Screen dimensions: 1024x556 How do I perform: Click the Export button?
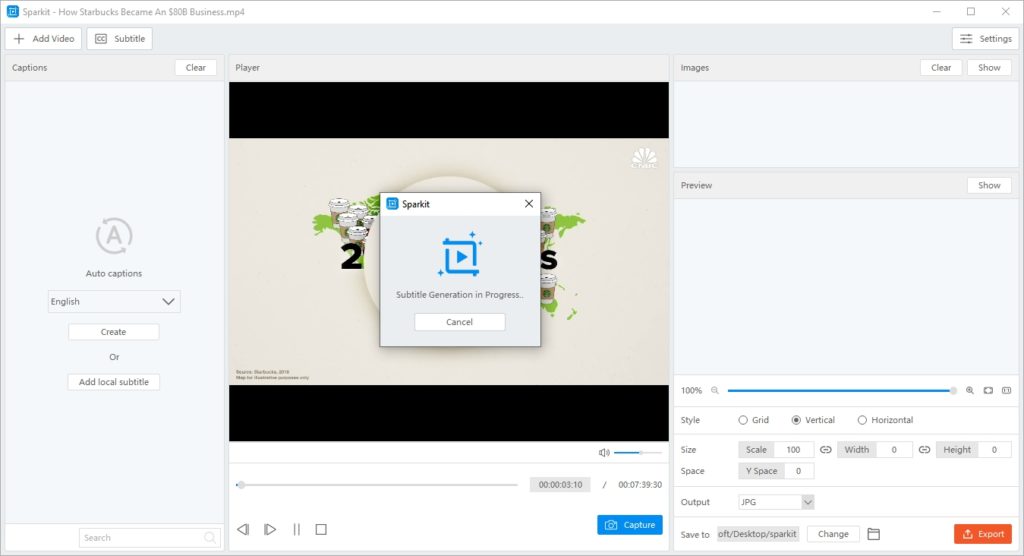click(983, 534)
